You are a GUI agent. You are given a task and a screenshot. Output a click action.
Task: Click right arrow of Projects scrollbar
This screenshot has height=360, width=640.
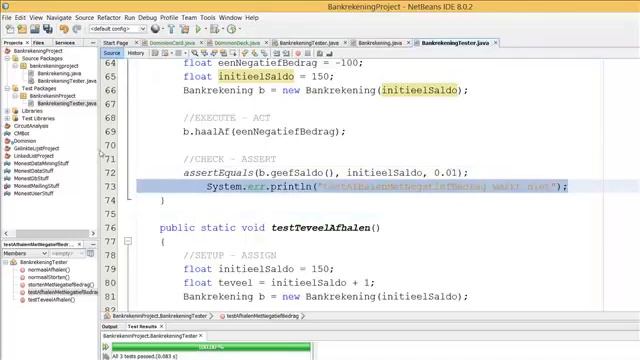point(93,233)
